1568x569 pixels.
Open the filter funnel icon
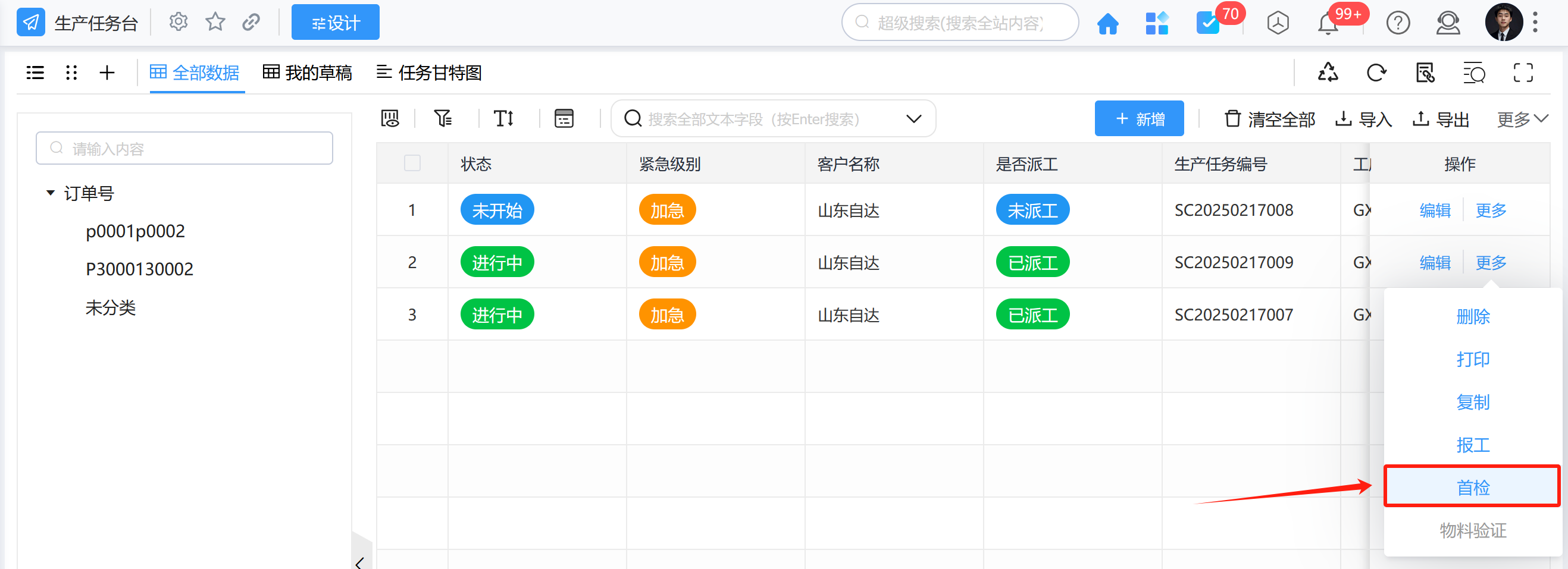(443, 118)
